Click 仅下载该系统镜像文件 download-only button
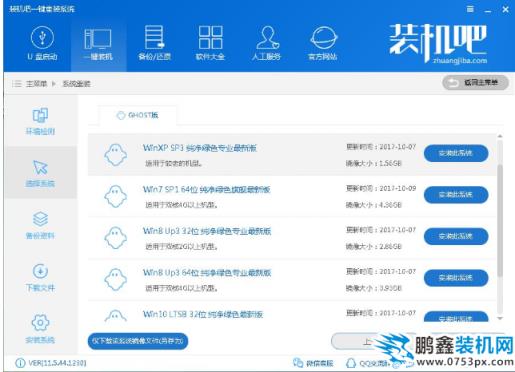This screenshot has height=372, width=515. [138, 341]
